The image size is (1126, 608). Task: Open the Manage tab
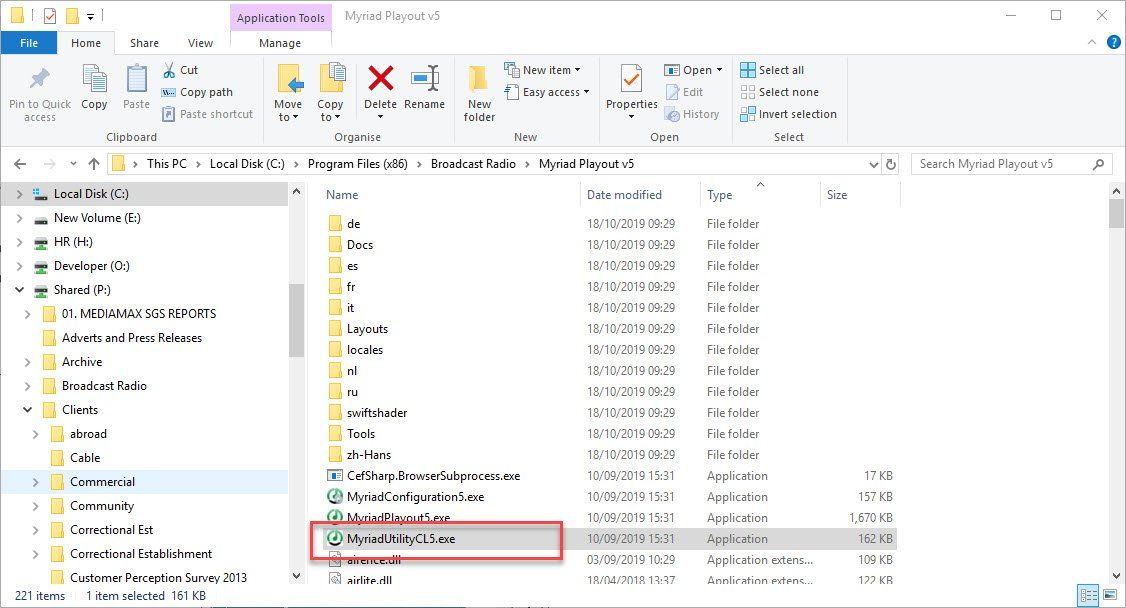[280, 43]
